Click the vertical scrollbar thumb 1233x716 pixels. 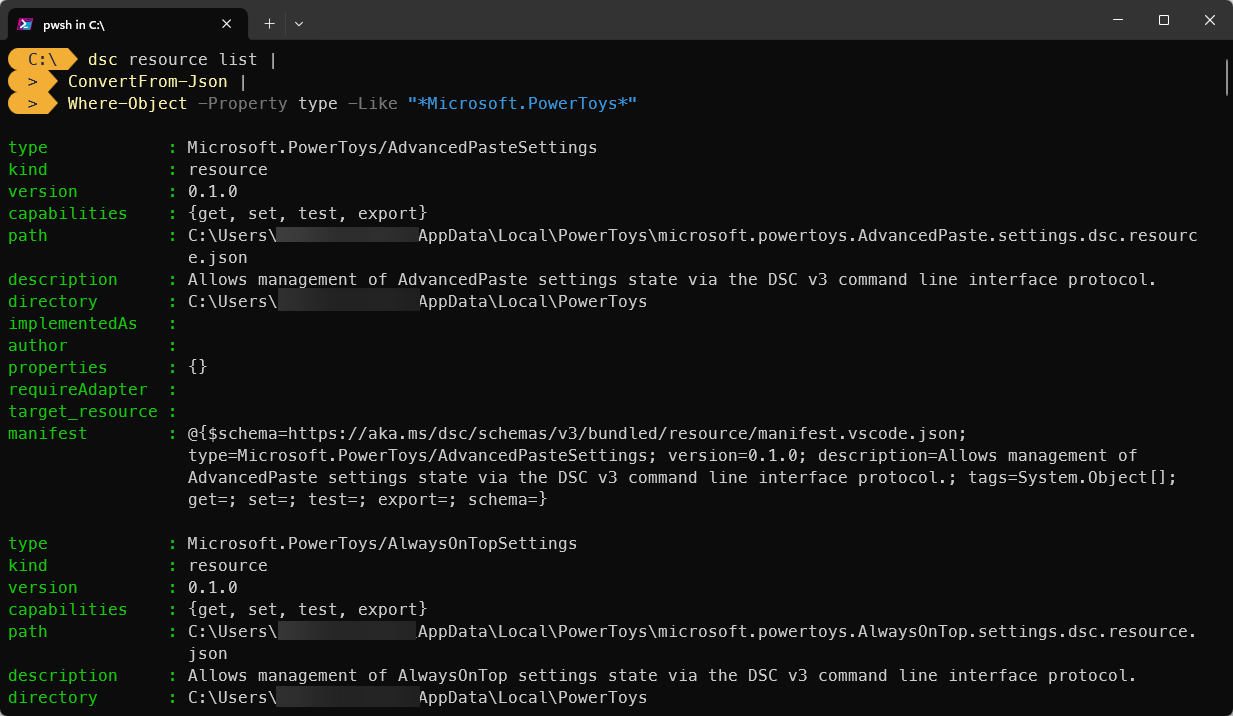click(x=1226, y=76)
